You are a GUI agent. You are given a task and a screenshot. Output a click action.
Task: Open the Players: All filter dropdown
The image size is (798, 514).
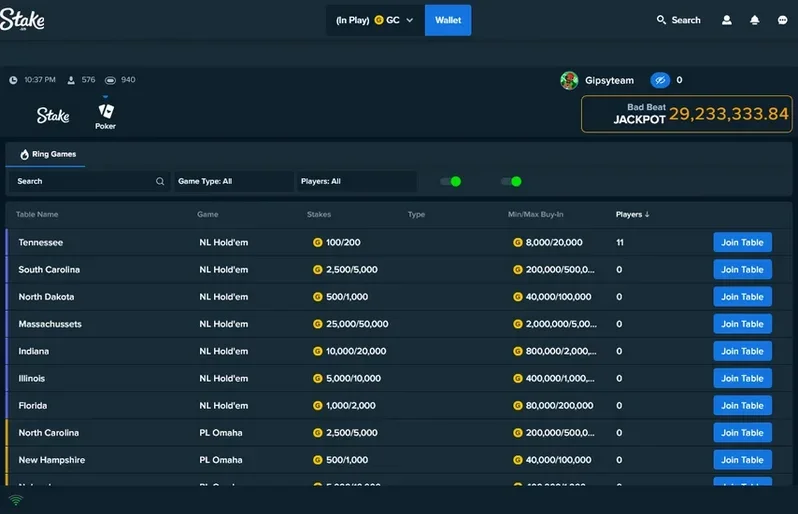pos(356,182)
